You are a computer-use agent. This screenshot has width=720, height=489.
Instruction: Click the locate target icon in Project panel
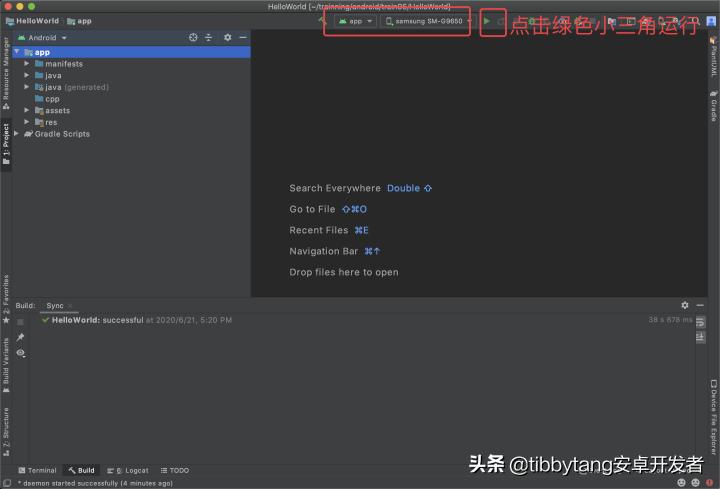tap(193, 38)
